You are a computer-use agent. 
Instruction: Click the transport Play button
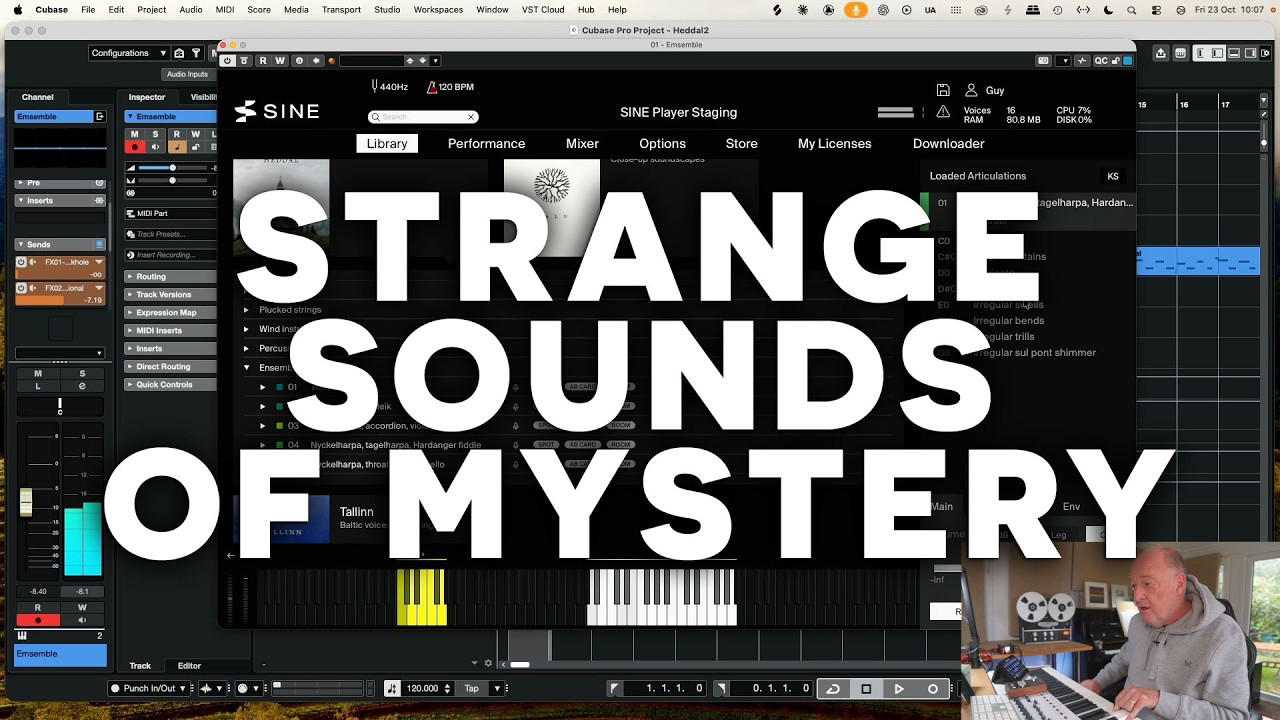899,689
